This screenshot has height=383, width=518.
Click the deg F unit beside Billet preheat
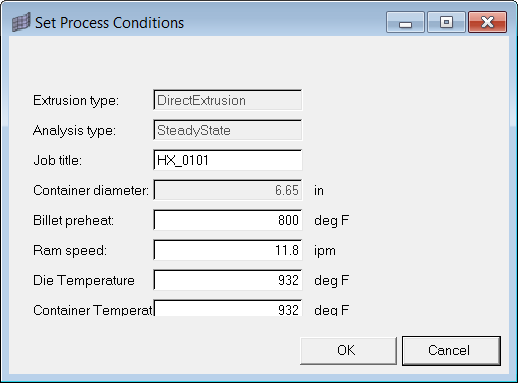[331, 221]
